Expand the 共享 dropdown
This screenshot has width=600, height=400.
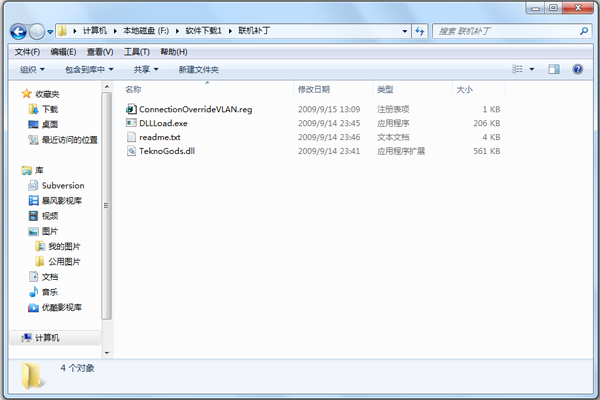click(146, 69)
